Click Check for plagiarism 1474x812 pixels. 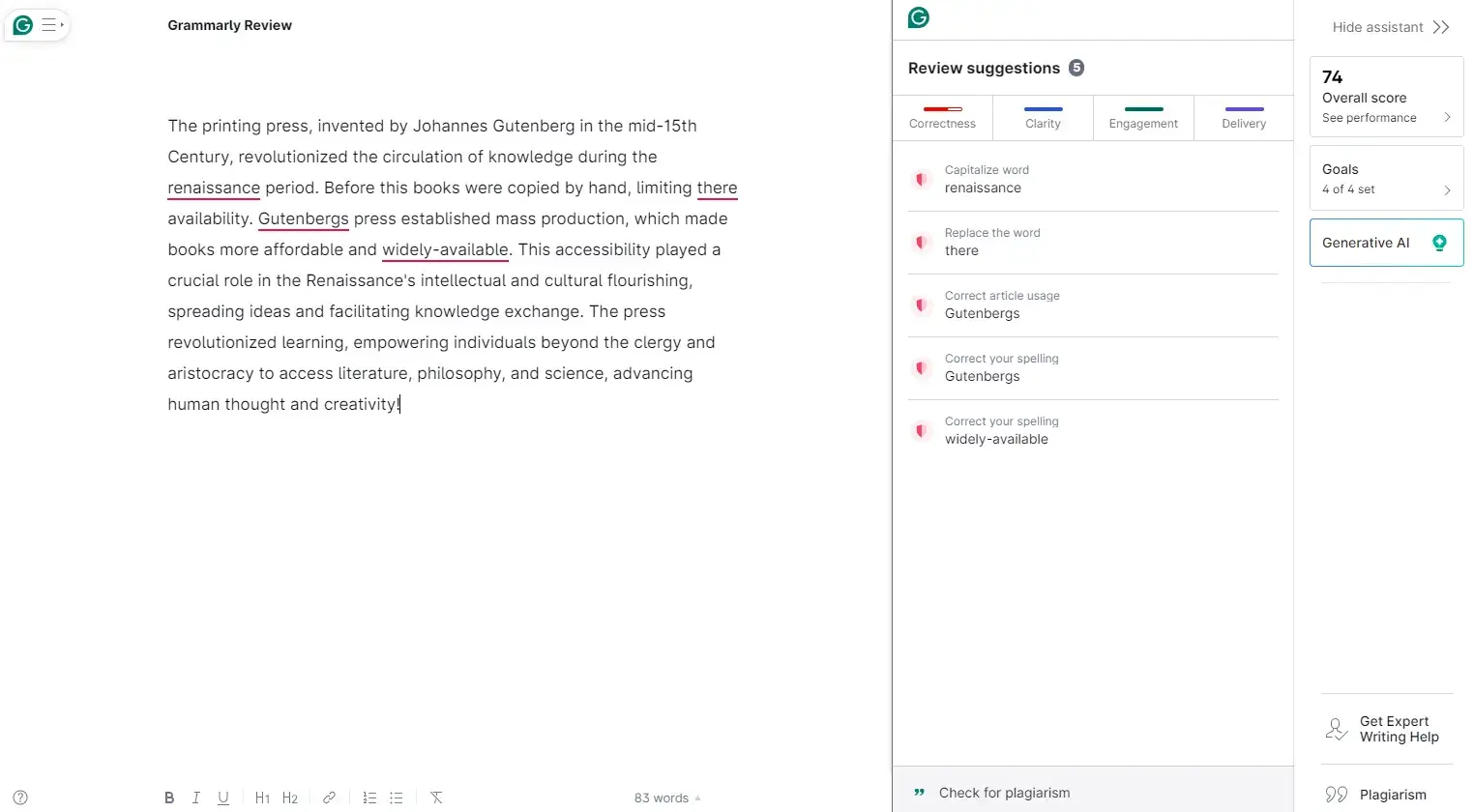tap(1004, 793)
